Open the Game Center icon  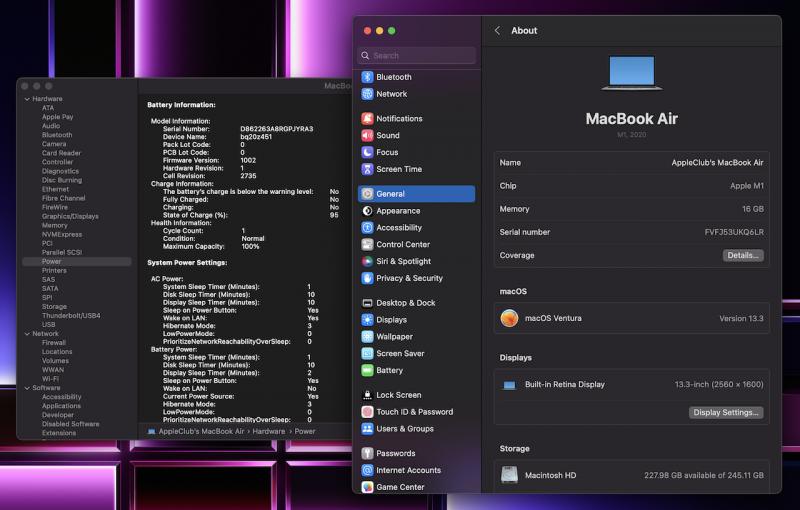point(367,487)
